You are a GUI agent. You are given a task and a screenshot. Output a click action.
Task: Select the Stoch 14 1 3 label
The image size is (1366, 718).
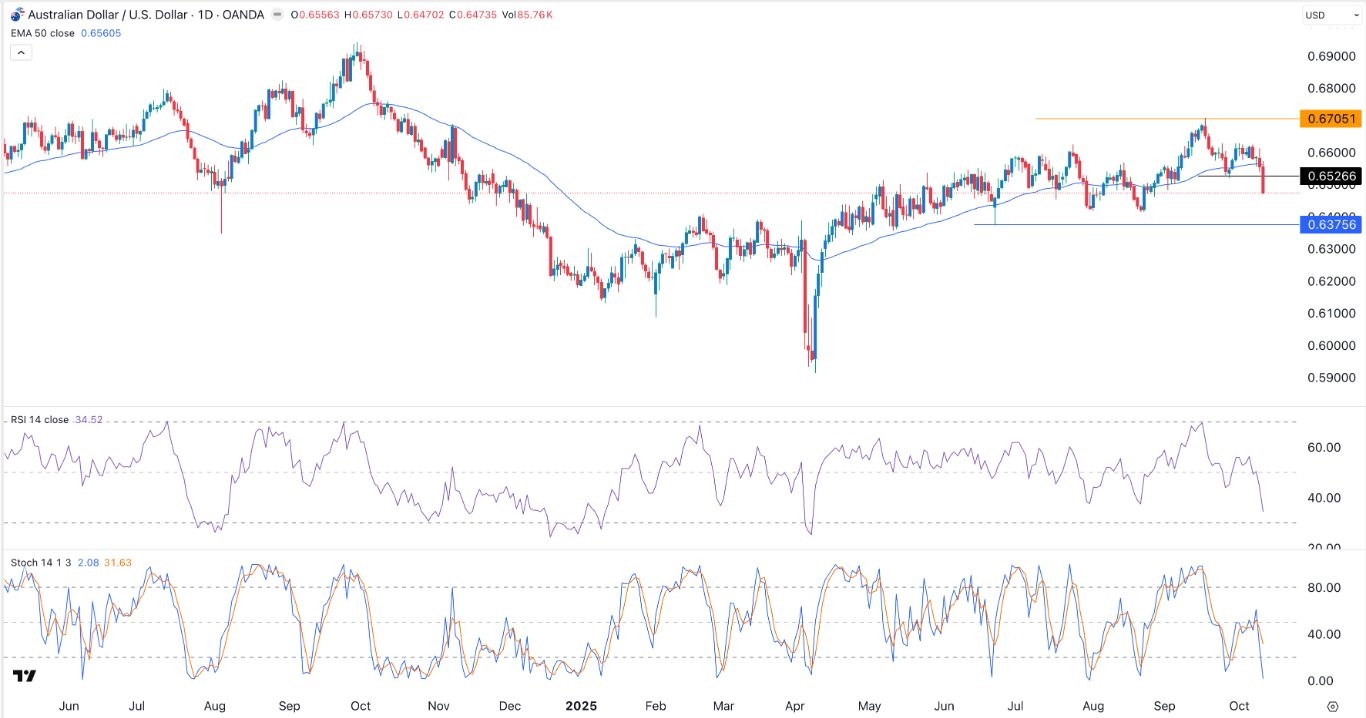point(42,562)
